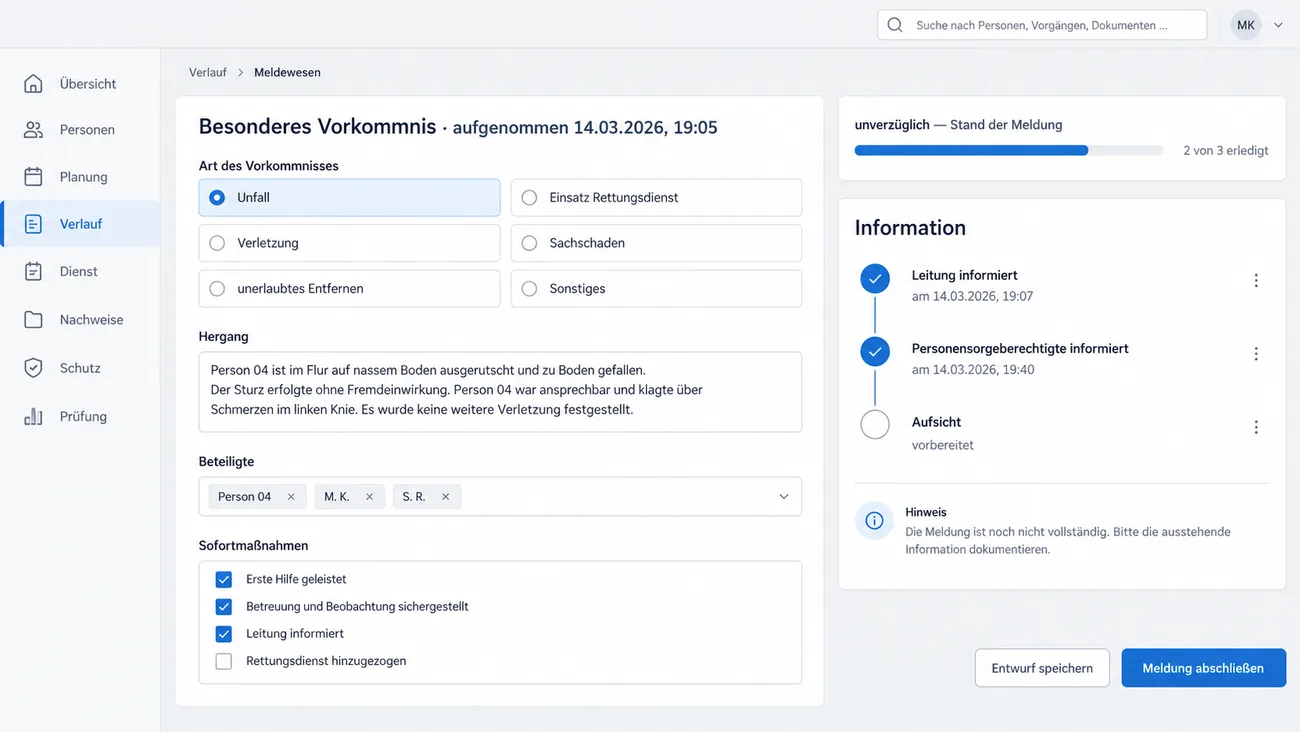Select the Sachschaden radio option

(656, 243)
